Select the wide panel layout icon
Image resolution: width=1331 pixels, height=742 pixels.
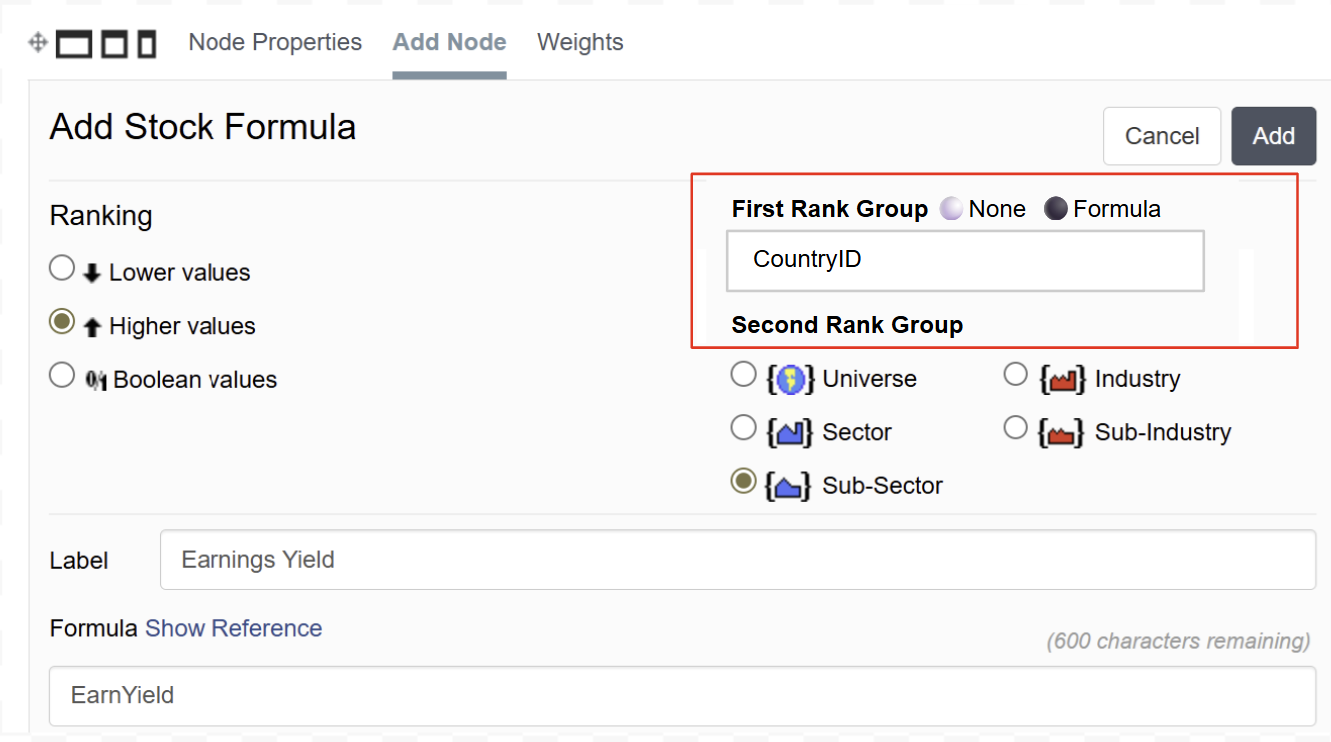pos(74,44)
